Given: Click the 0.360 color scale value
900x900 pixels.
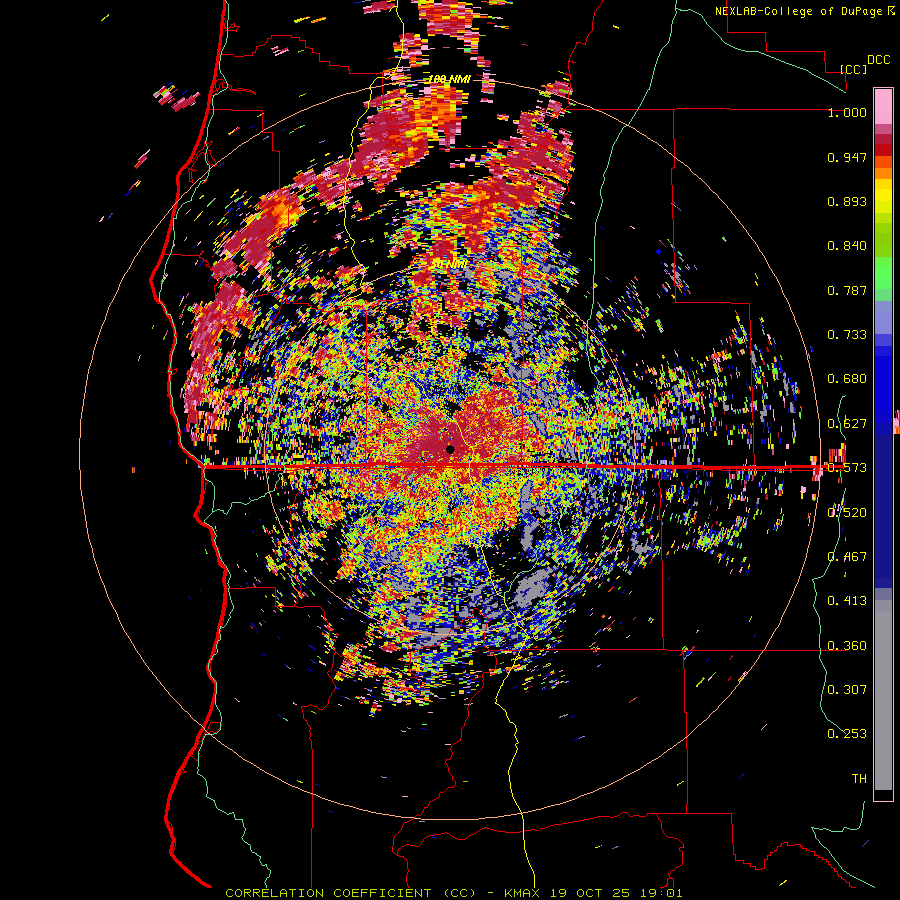Looking at the screenshot, I should tap(847, 646).
